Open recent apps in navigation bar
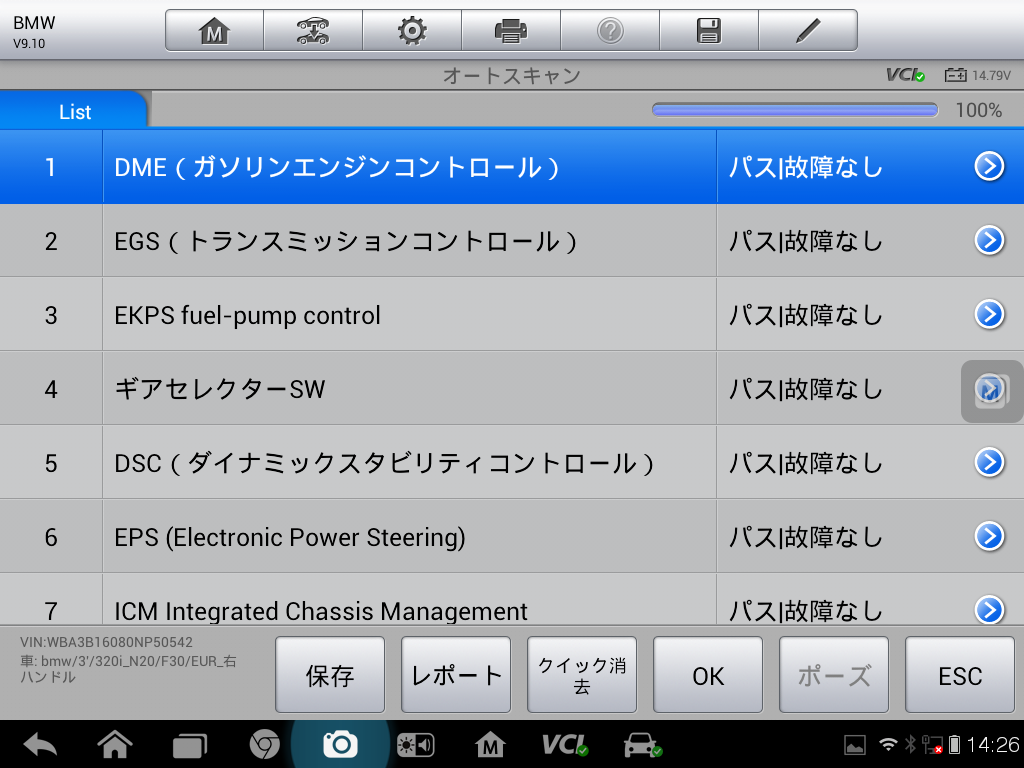The height and width of the screenshot is (768, 1024). 189,745
